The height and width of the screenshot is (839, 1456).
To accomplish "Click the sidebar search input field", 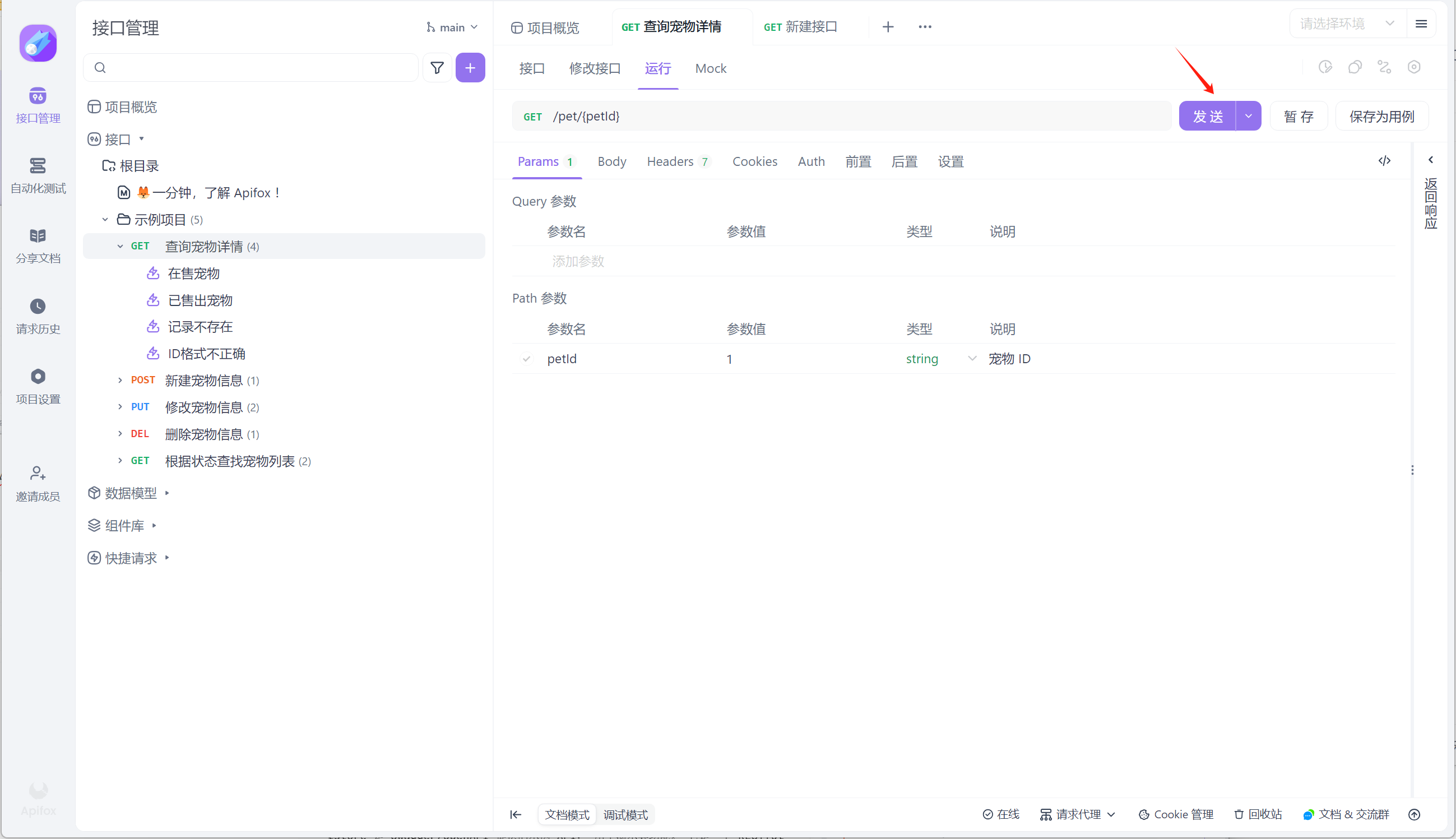I will [259, 68].
